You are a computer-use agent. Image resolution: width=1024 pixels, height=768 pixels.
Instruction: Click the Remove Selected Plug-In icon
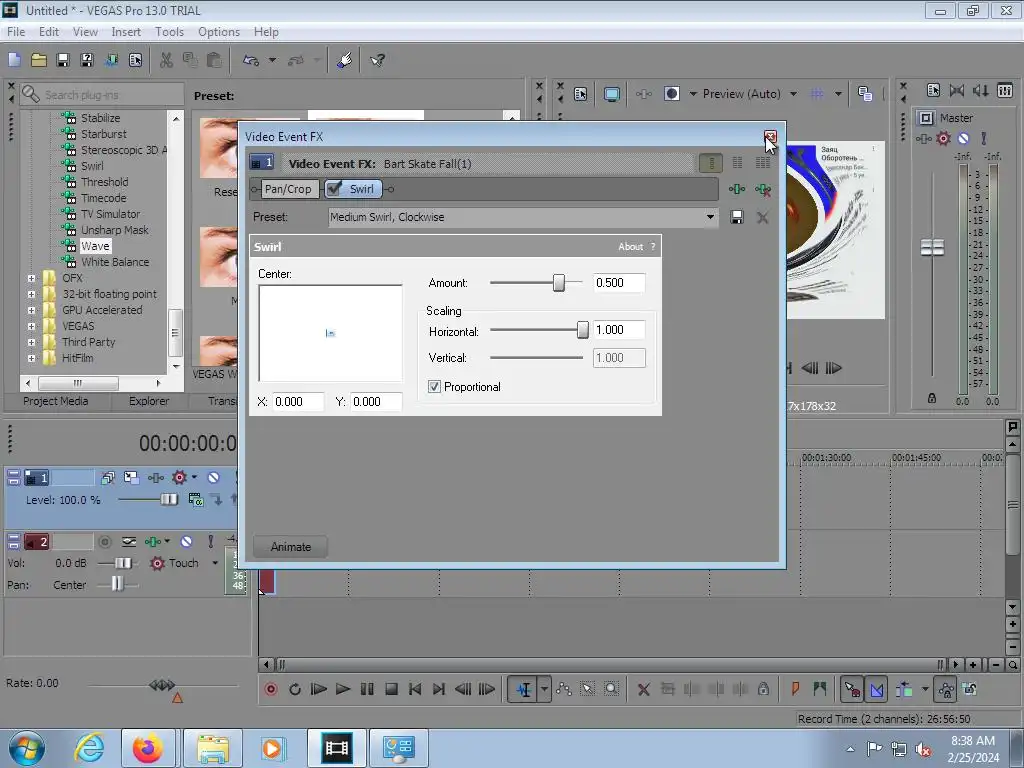[x=763, y=189]
